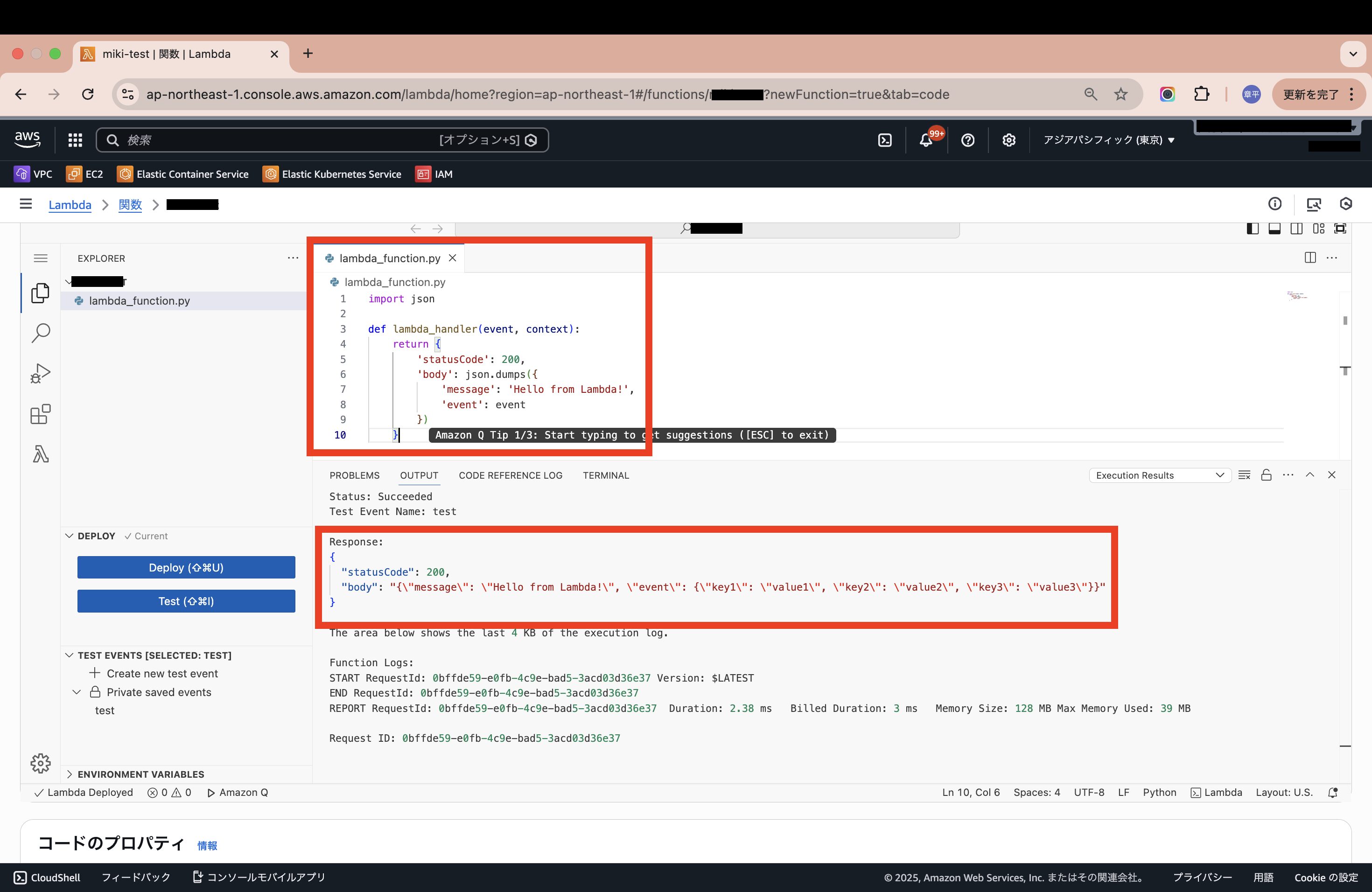Open Extensions view in activity bar

point(40,414)
